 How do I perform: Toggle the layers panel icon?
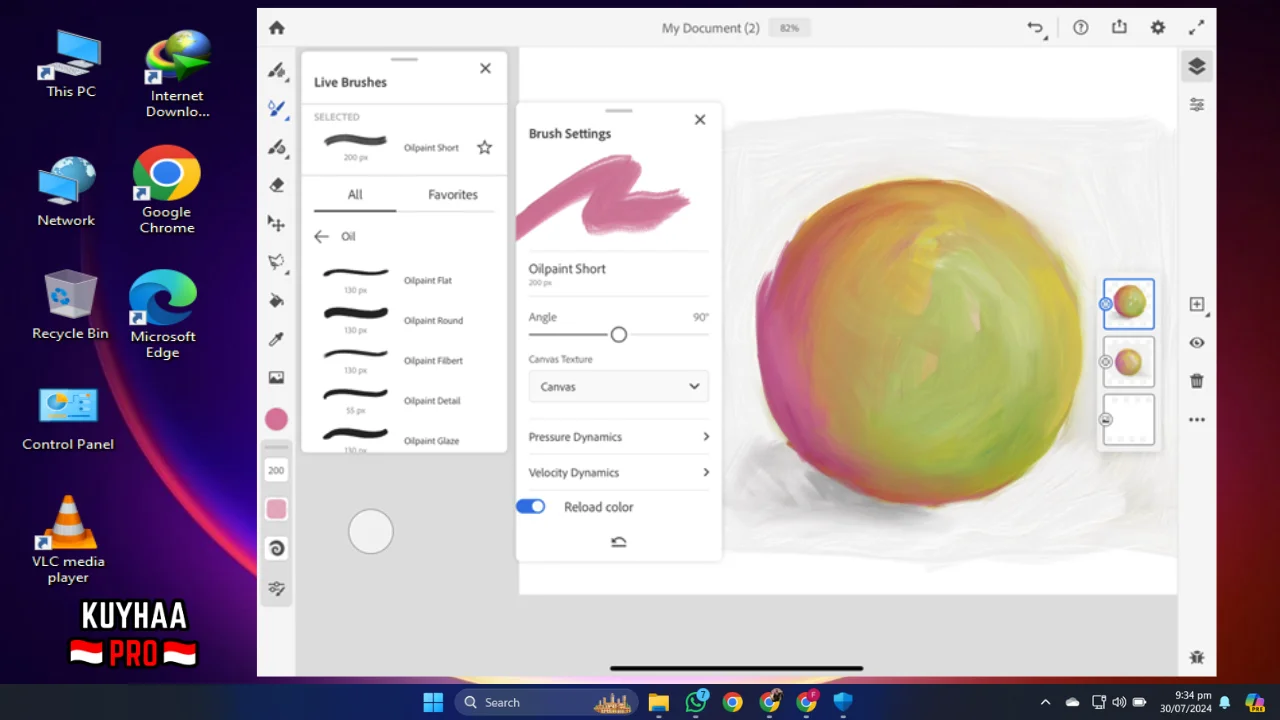click(1197, 66)
